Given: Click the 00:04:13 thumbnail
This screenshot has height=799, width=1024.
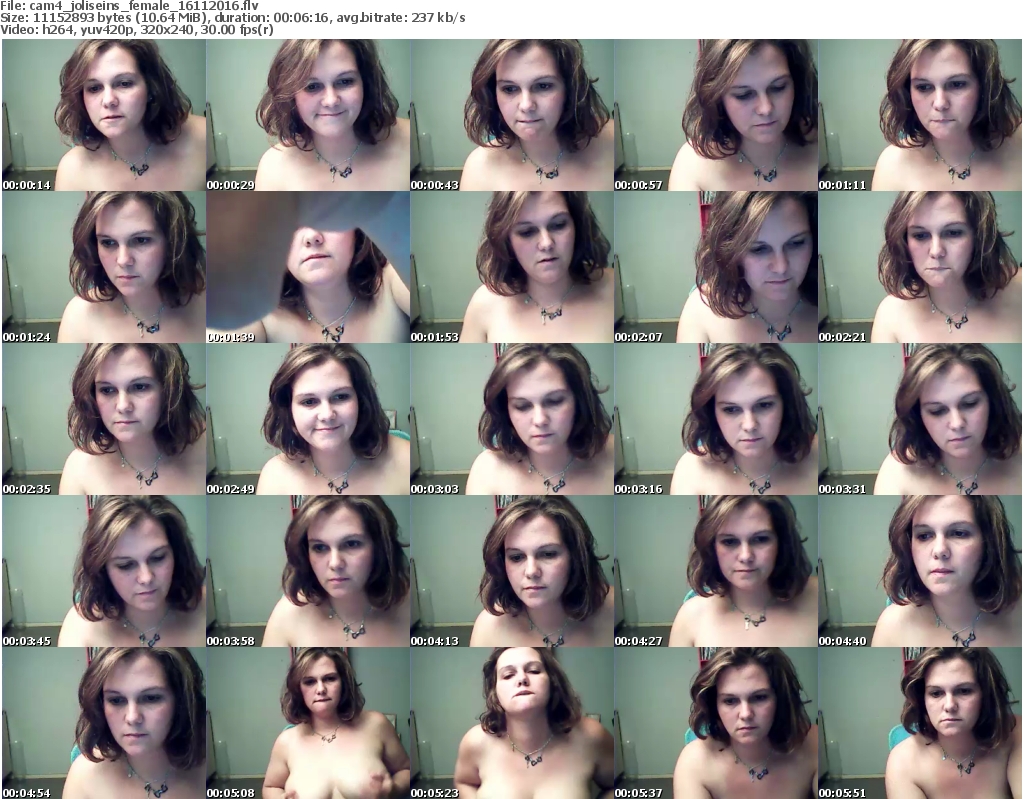Looking at the screenshot, I should (511, 571).
